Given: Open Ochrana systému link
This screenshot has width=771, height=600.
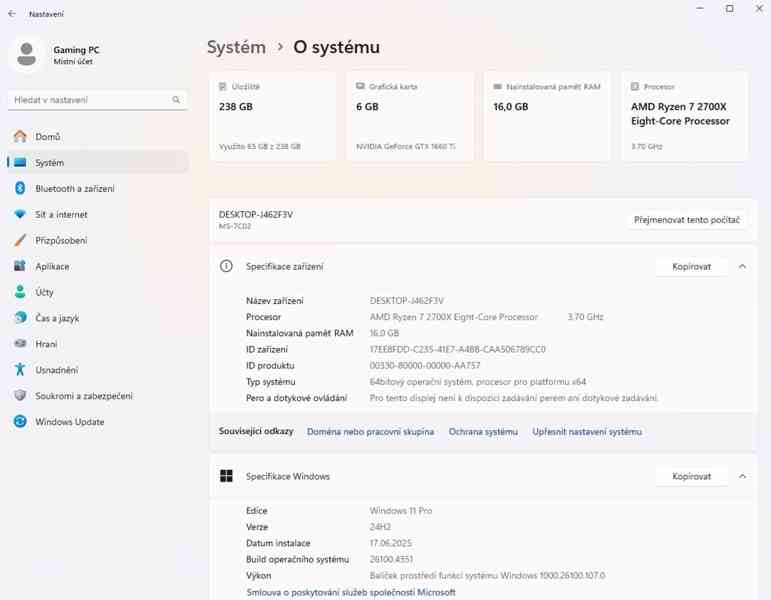Looking at the screenshot, I should [x=483, y=432].
